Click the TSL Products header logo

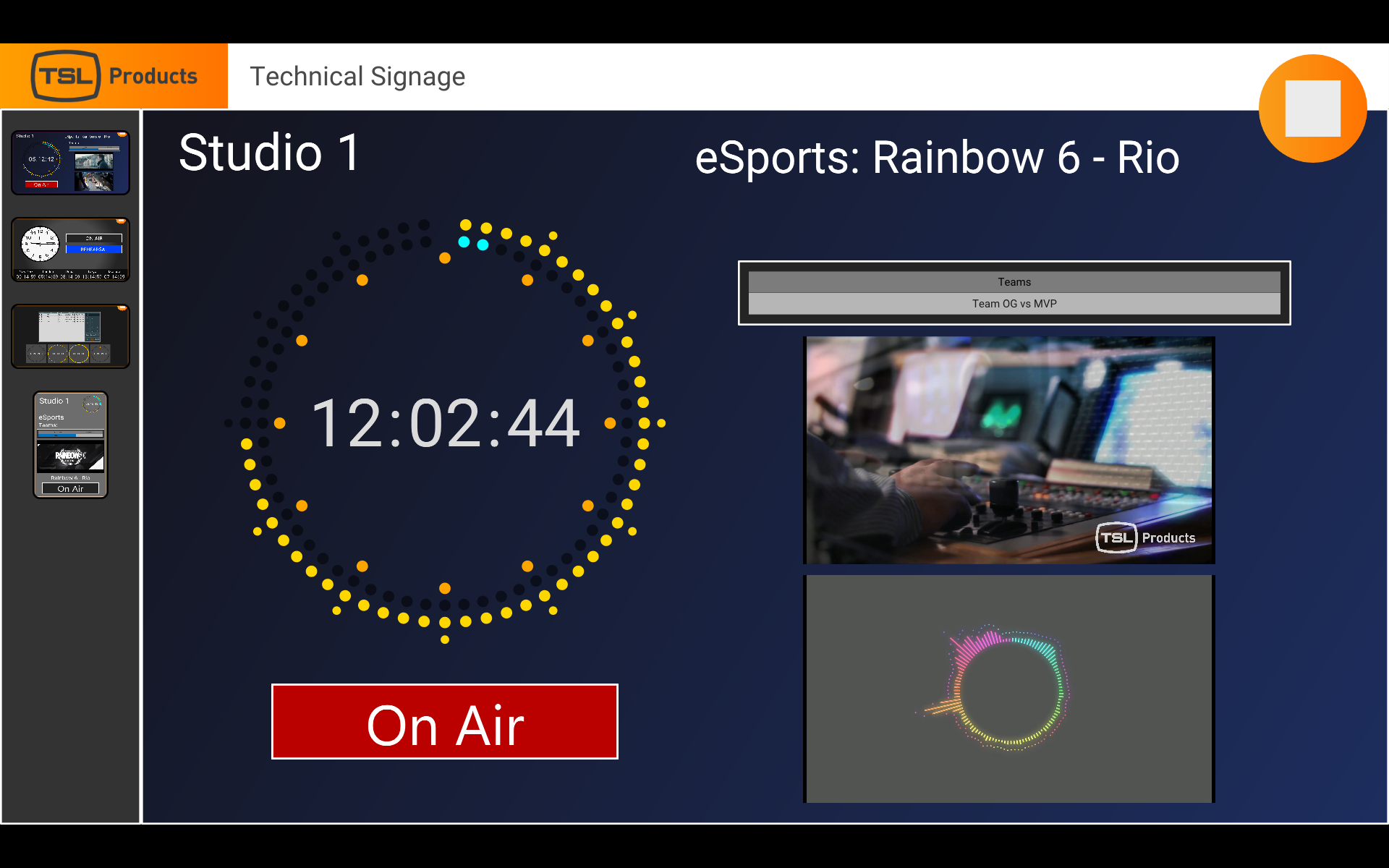(x=114, y=76)
